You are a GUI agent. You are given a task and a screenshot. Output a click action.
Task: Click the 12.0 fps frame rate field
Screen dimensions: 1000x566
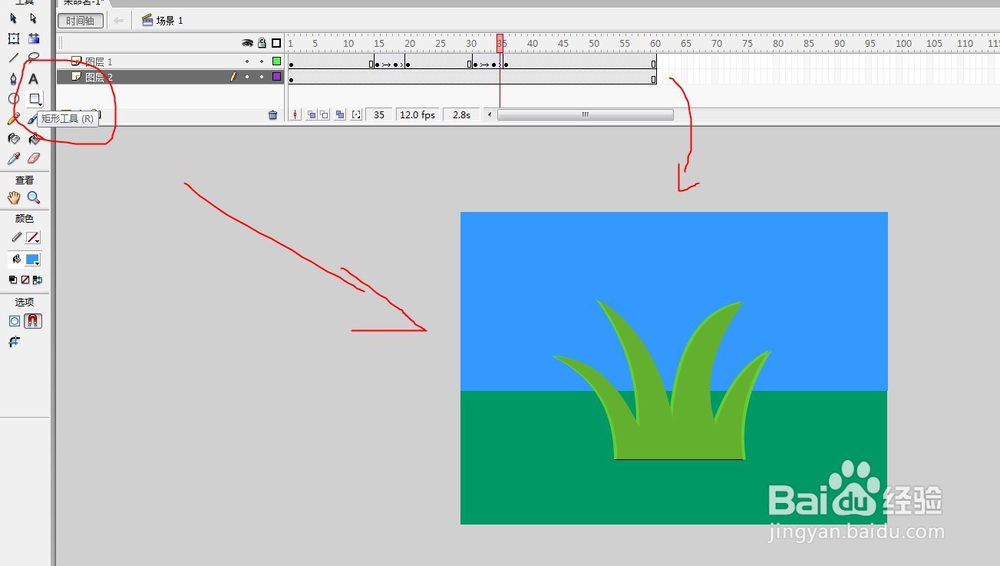417,115
